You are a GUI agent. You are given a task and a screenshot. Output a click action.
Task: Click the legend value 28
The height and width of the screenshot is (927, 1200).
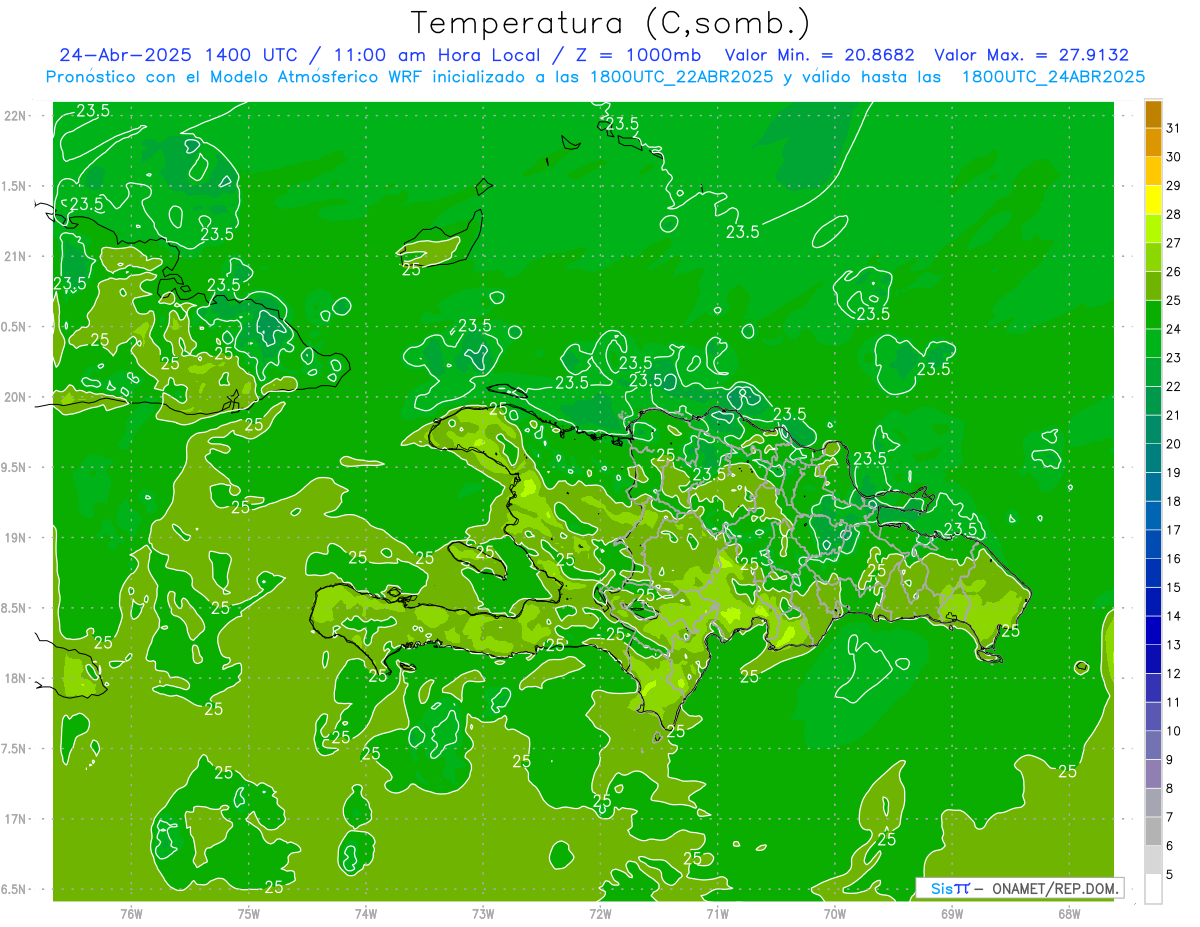[x=1173, y=214]
